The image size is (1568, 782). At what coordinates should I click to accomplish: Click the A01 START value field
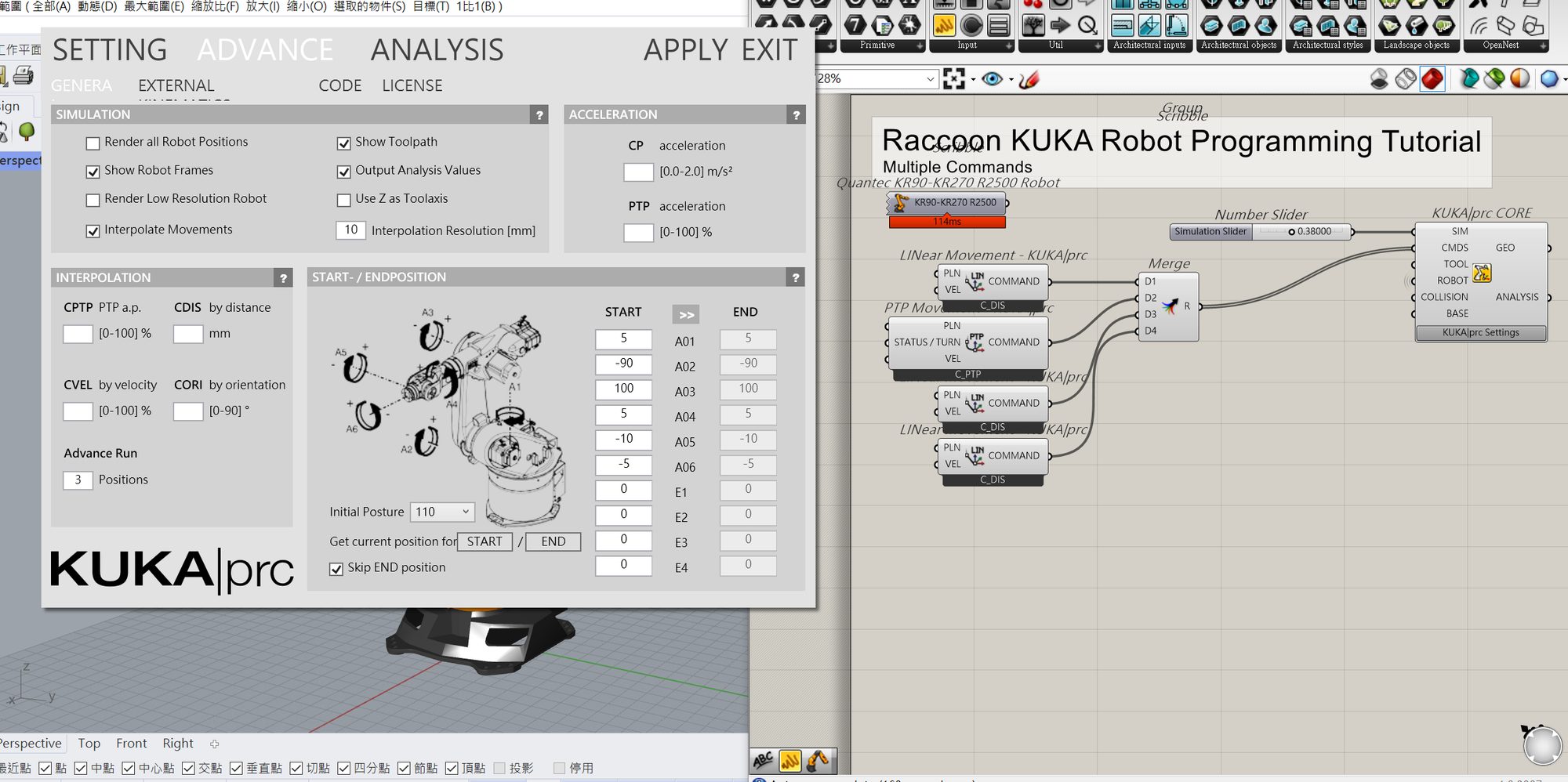(623, 339)
